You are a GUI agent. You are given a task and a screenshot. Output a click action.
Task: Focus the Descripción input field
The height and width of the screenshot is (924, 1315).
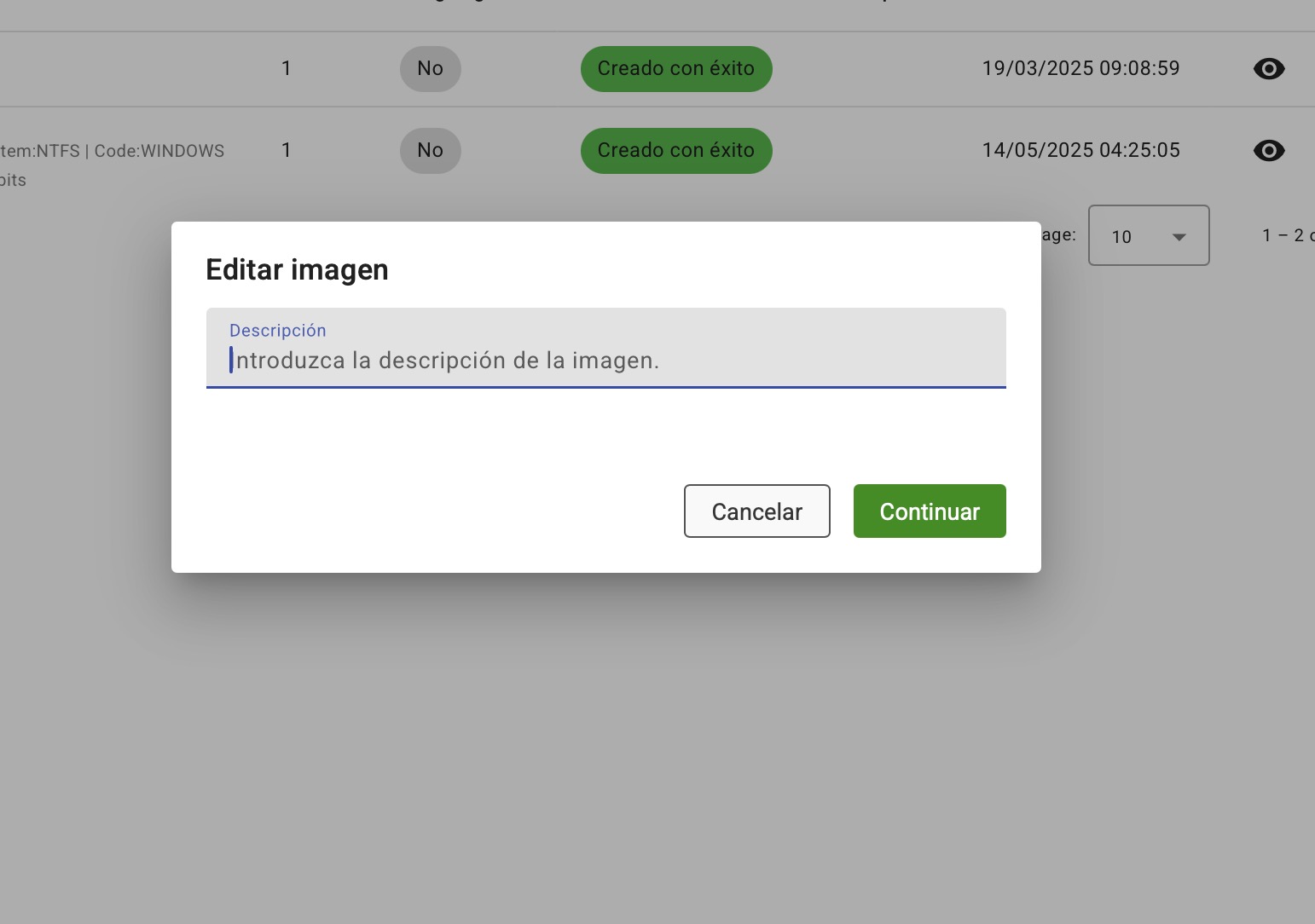(x=605, y=361)
